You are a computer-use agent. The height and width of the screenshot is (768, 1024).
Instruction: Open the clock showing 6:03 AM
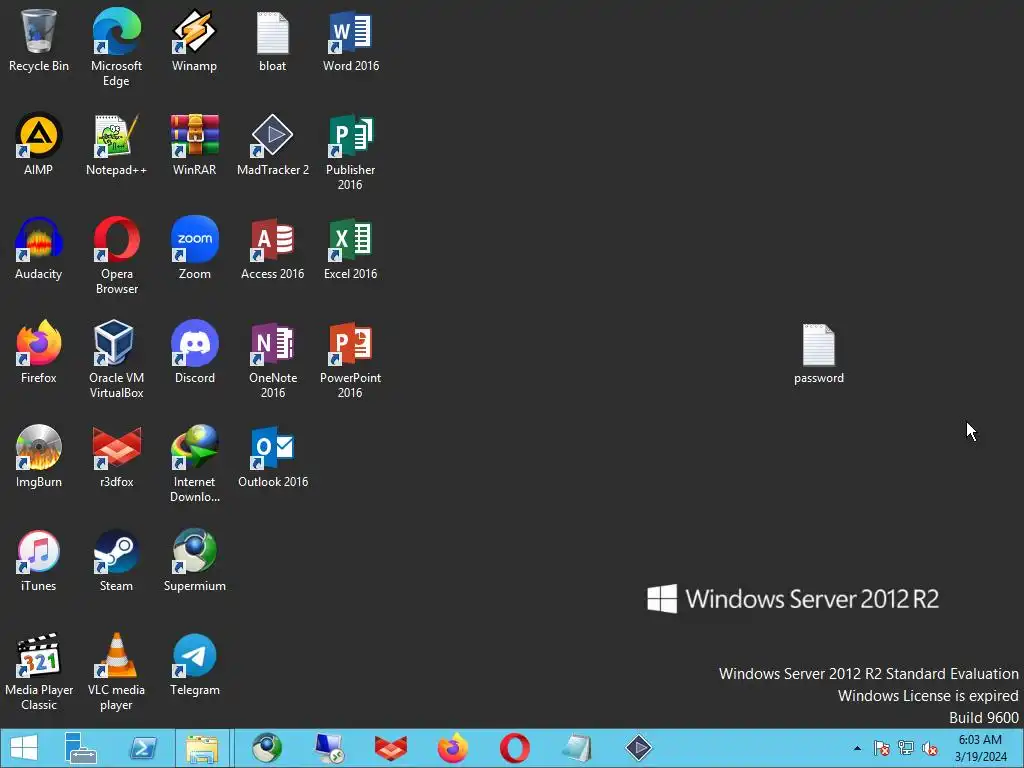pos(980,748)
